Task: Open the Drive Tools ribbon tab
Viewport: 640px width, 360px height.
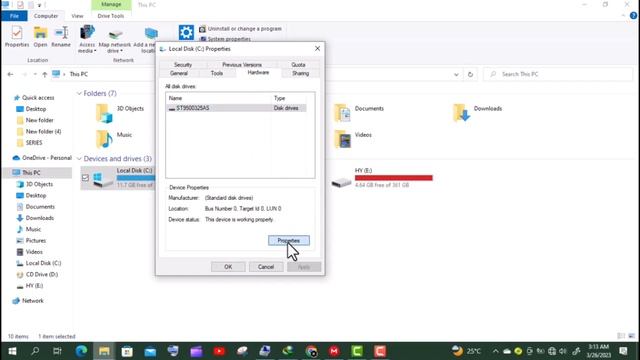Action: tap(111, 16)
